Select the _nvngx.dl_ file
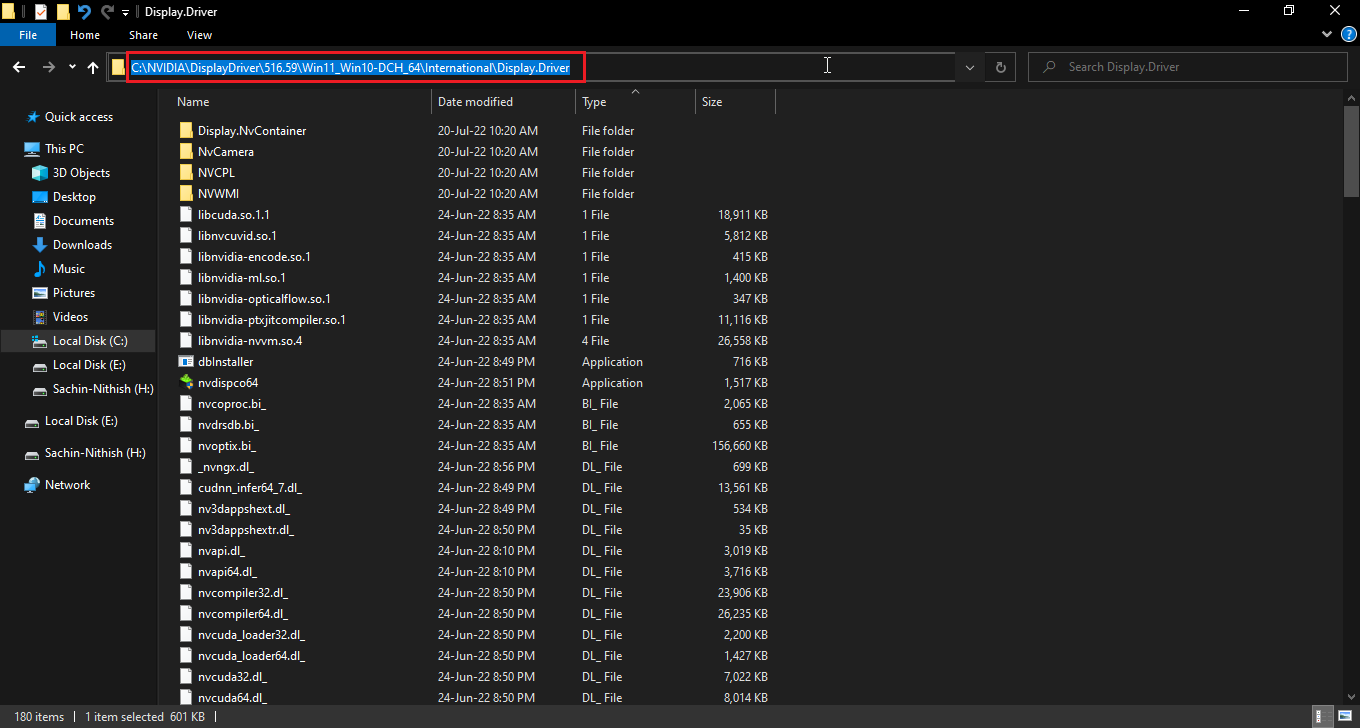The height and width of the screenshot is (728, 1360). [x=226, y=467]
